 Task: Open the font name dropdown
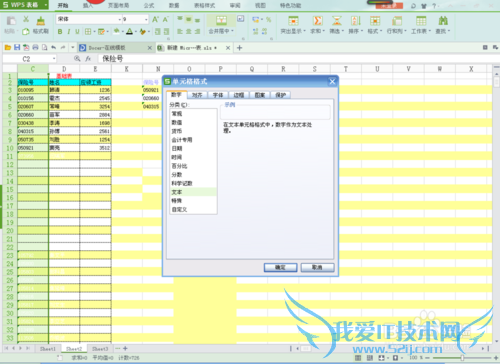(x=120, y=20)
